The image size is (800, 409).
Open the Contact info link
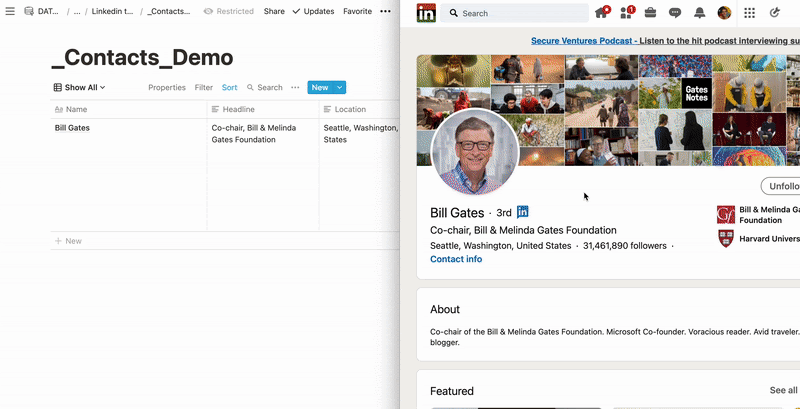(456, 259)
